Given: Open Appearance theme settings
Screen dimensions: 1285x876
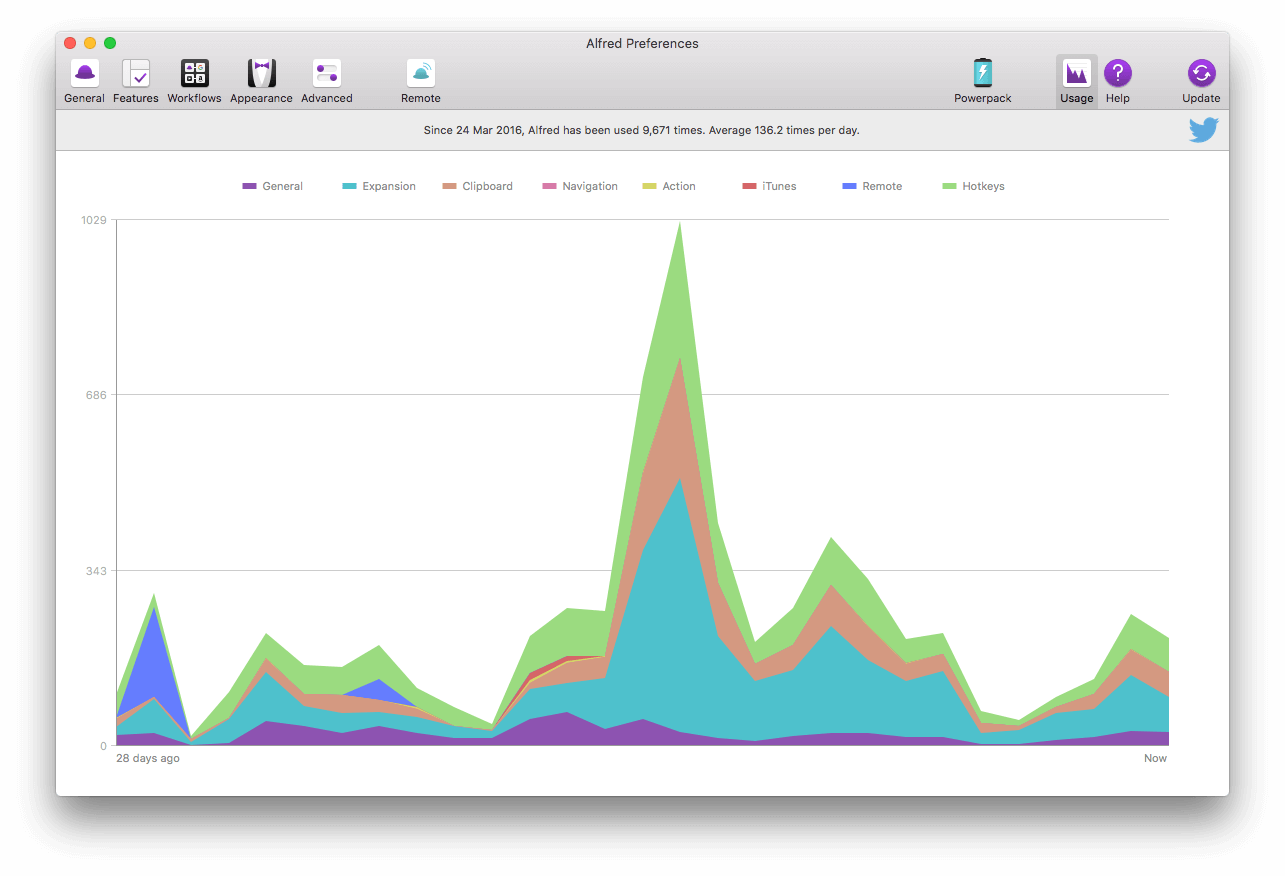Looking at the screenshot, I should 261,81.
